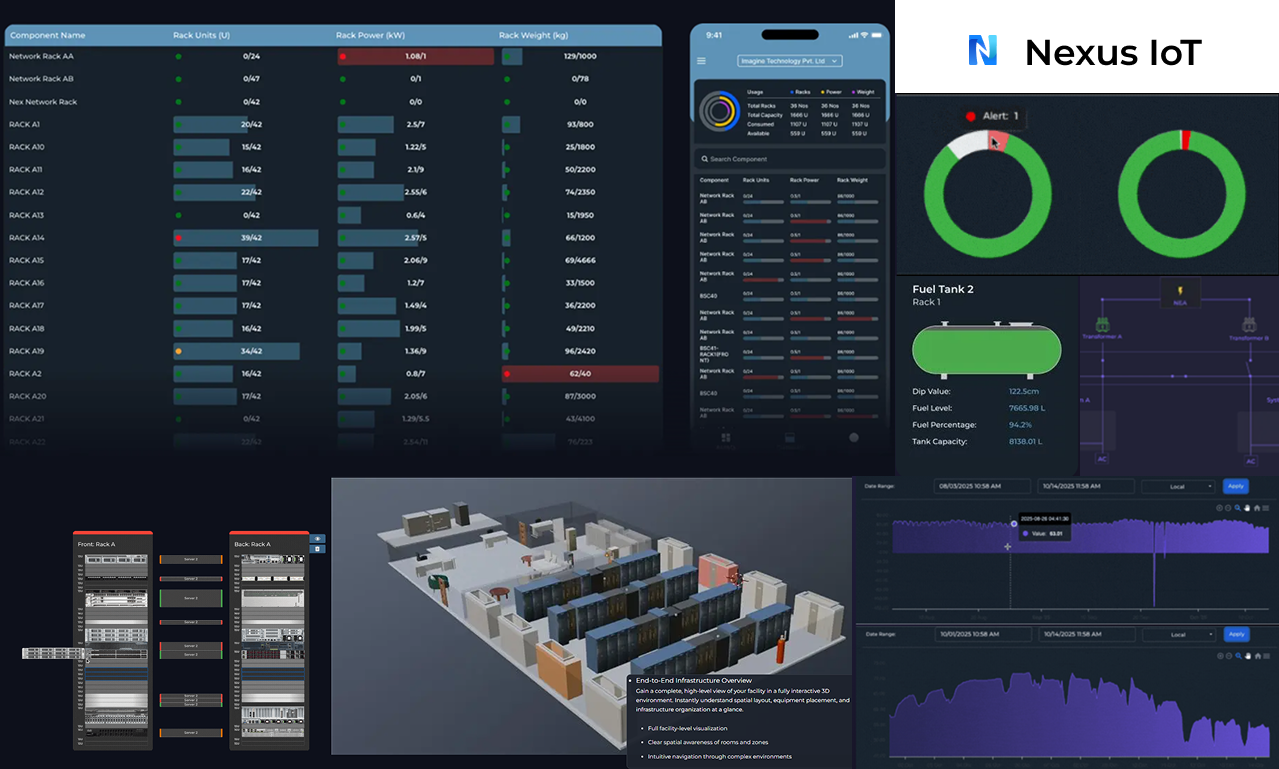The height and width of the screenshot is (769, 1279).
Task: Select the pan hand tool on the lower chart
Action: [1247, 656]
